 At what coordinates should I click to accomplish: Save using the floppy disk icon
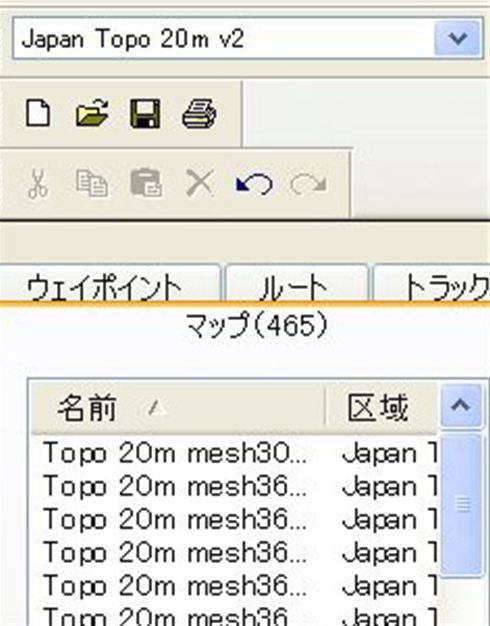coord(145,113)
